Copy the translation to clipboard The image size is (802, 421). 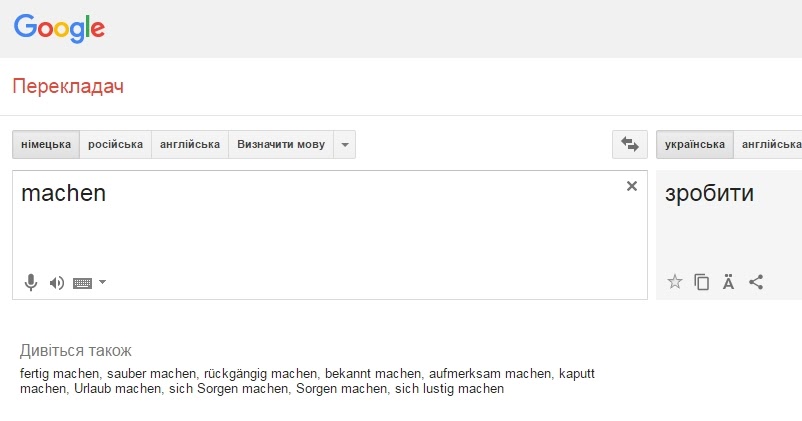click(x=701, y=282)
